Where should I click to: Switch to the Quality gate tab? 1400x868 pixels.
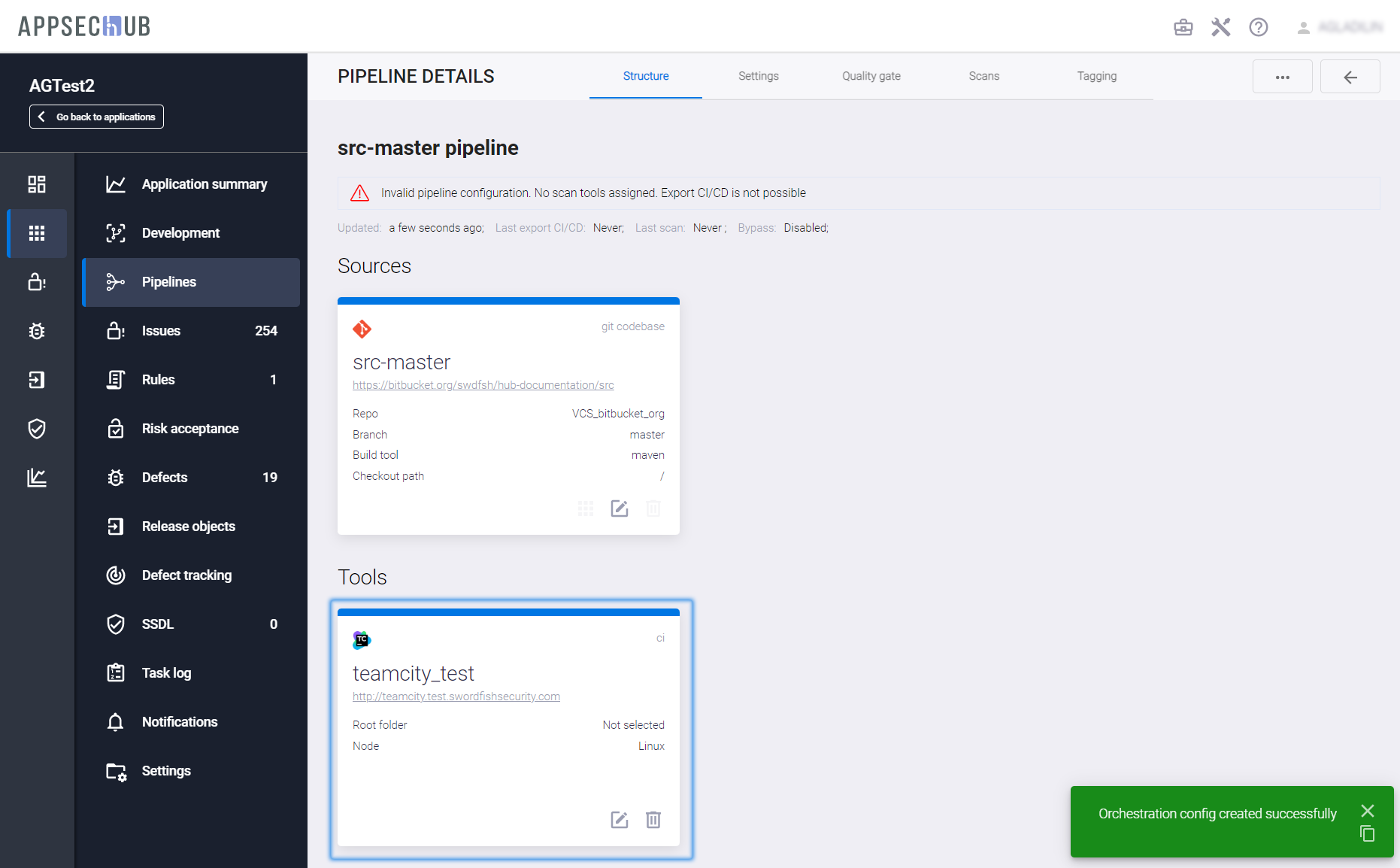pos(871,76)
